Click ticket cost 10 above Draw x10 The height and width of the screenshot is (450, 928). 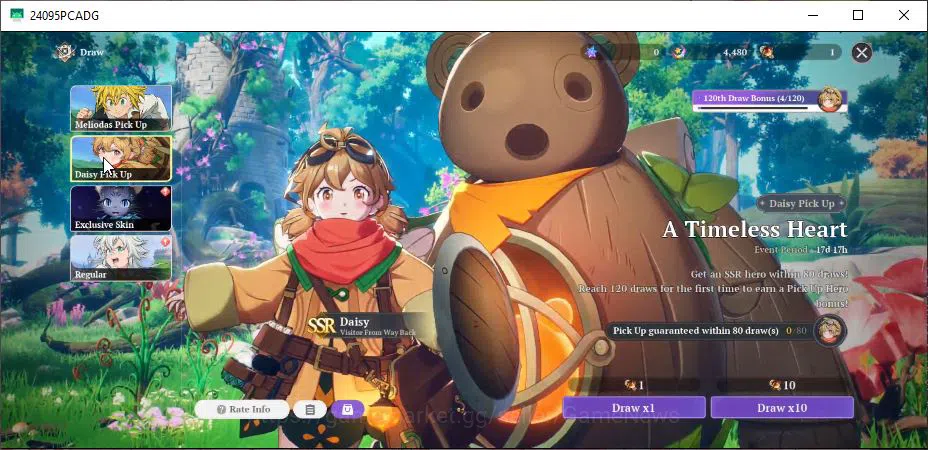pos(782,385)
